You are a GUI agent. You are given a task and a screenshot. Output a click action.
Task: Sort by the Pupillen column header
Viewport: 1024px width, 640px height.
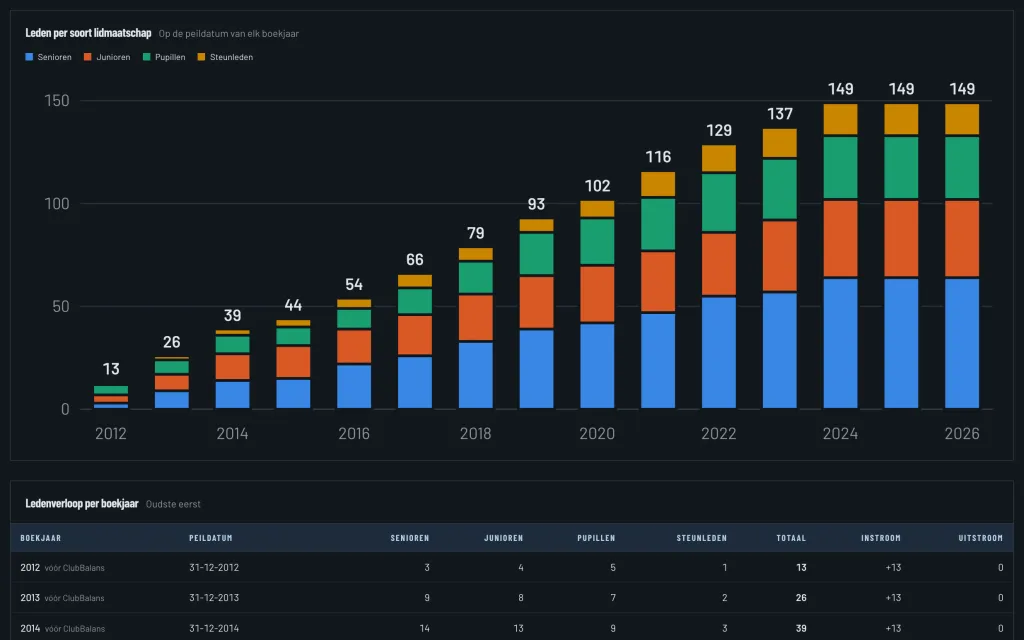coord(596,538)
